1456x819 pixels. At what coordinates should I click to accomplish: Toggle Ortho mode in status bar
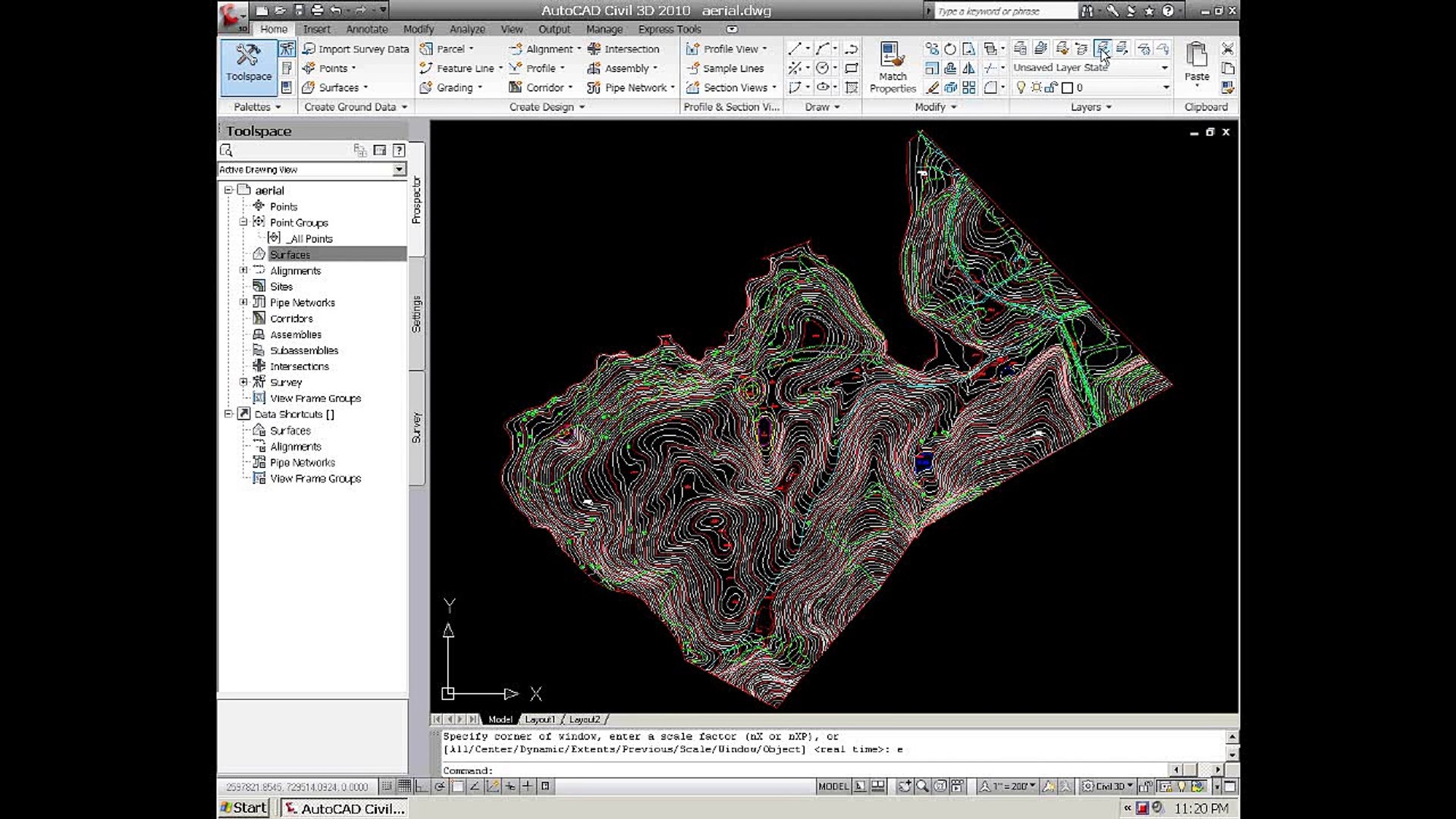422,786
